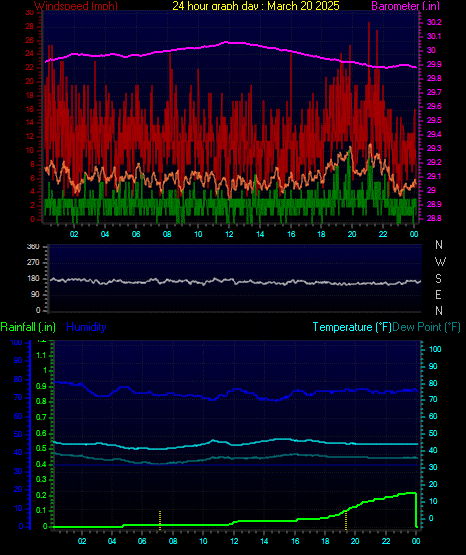Viewport: 466px width, 555px height.
Task: Select the "Rainfall (.in)" legend label
Action: point(28,327)
